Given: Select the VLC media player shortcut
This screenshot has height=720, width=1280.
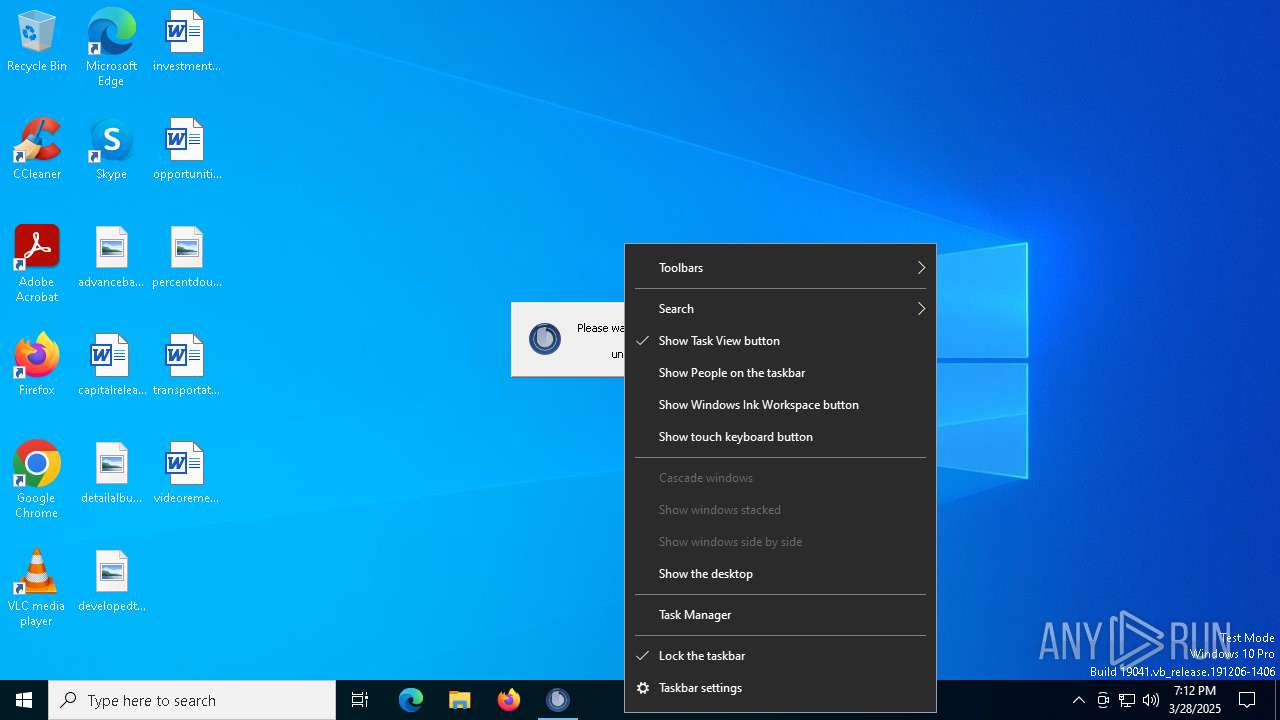Looking at the screenshot, I should (x=37, y=588).
